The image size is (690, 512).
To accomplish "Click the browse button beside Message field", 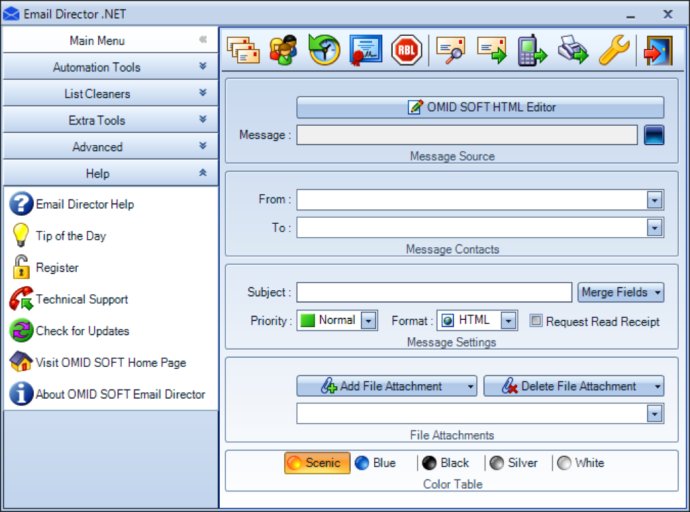I will [654, 135].
